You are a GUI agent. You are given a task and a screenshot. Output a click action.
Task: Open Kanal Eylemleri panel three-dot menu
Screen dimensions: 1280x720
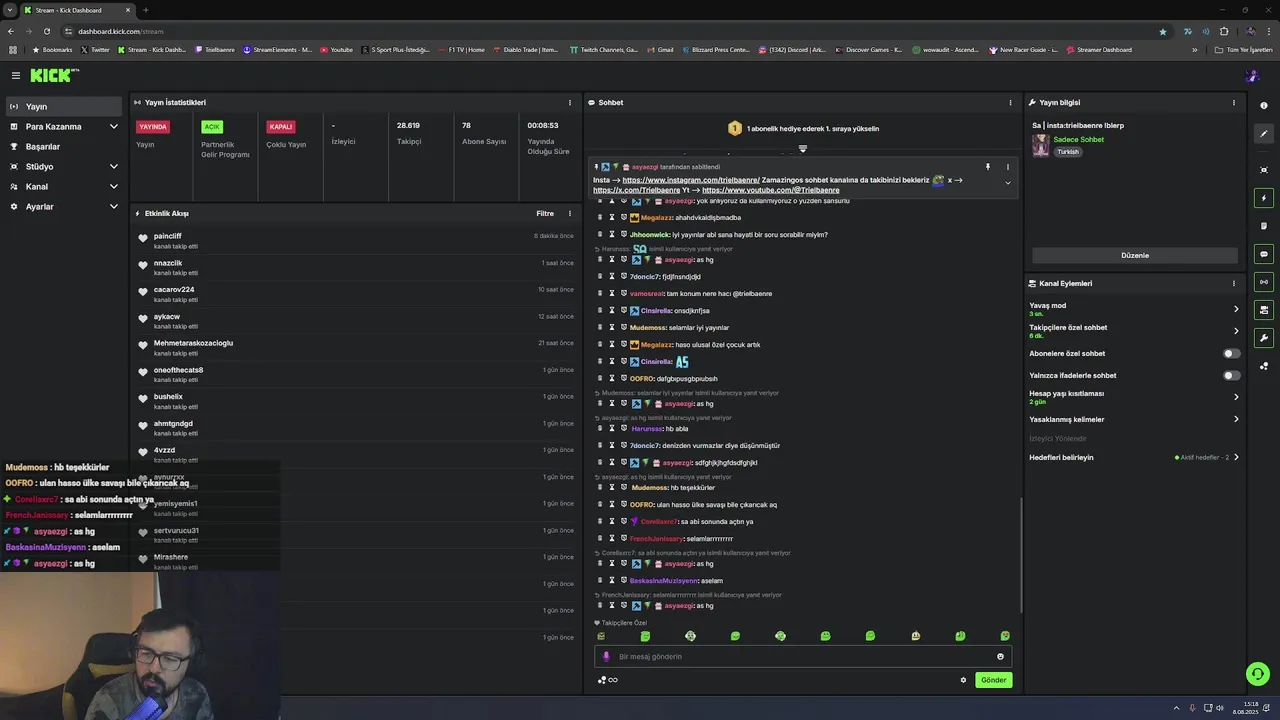pos(1234,283)
